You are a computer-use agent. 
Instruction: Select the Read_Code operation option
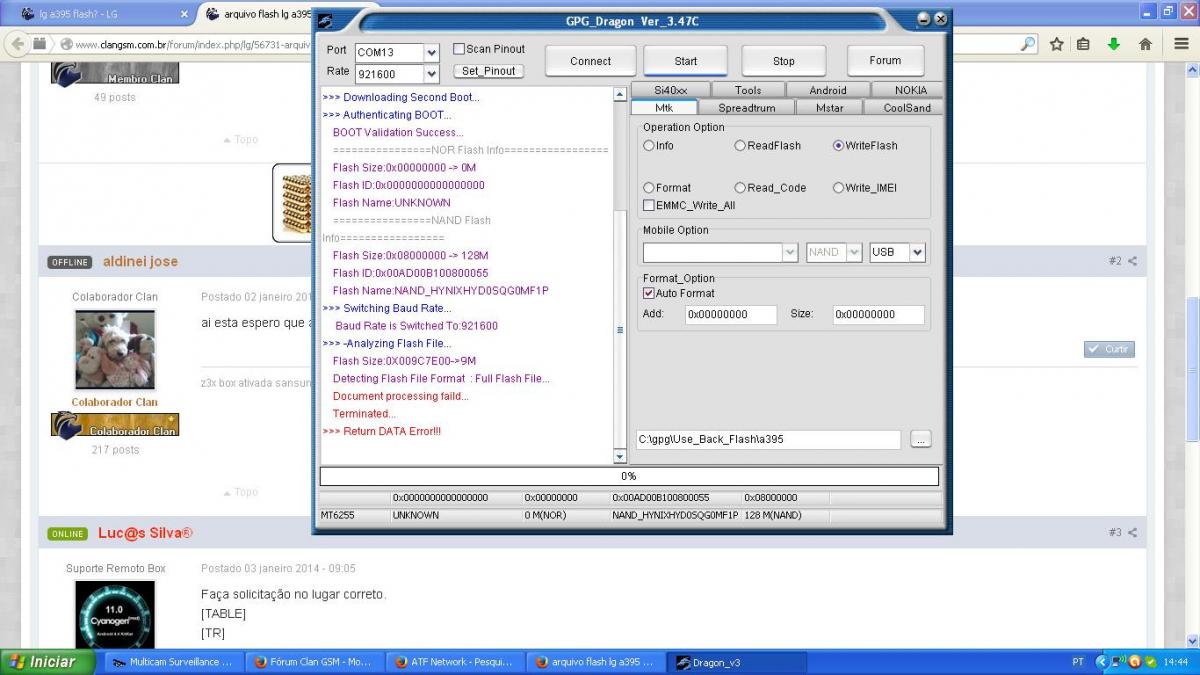click(x=740, y=188)
